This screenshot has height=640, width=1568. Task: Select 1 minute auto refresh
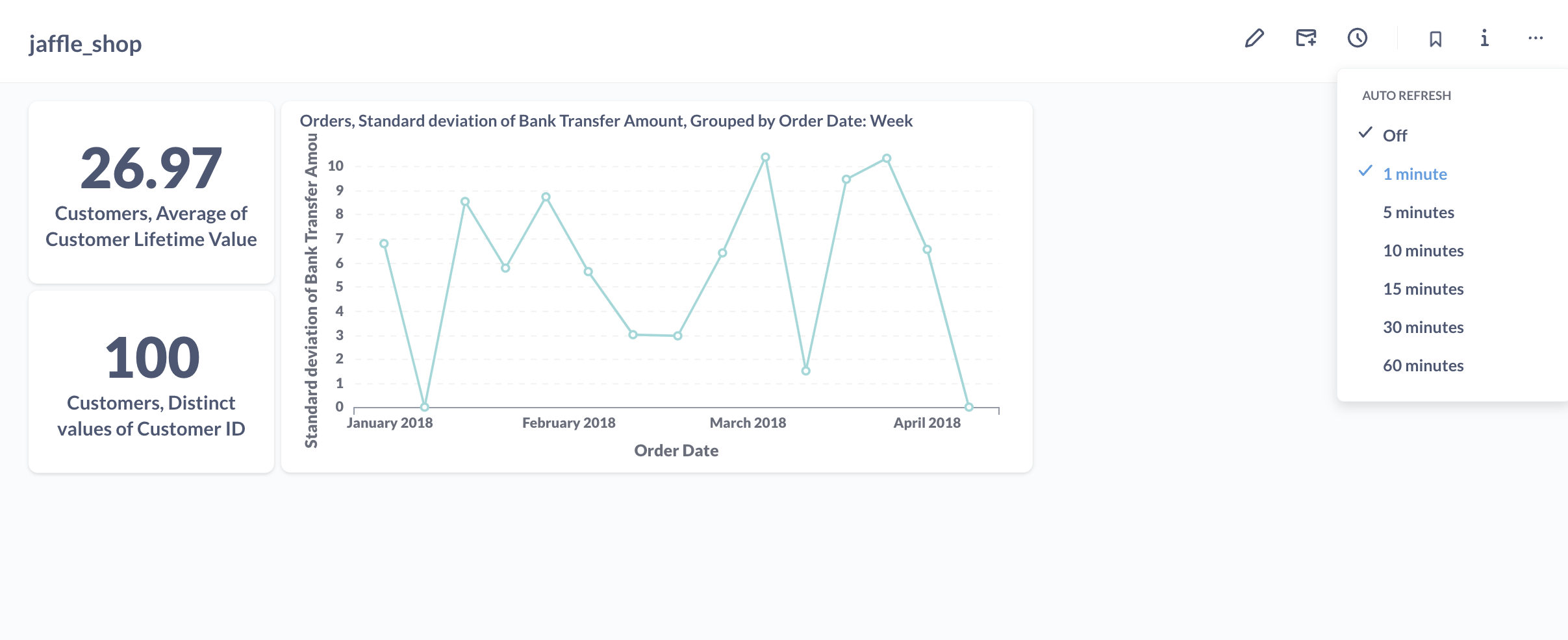pyautogui.click(x=1415, y=174)
